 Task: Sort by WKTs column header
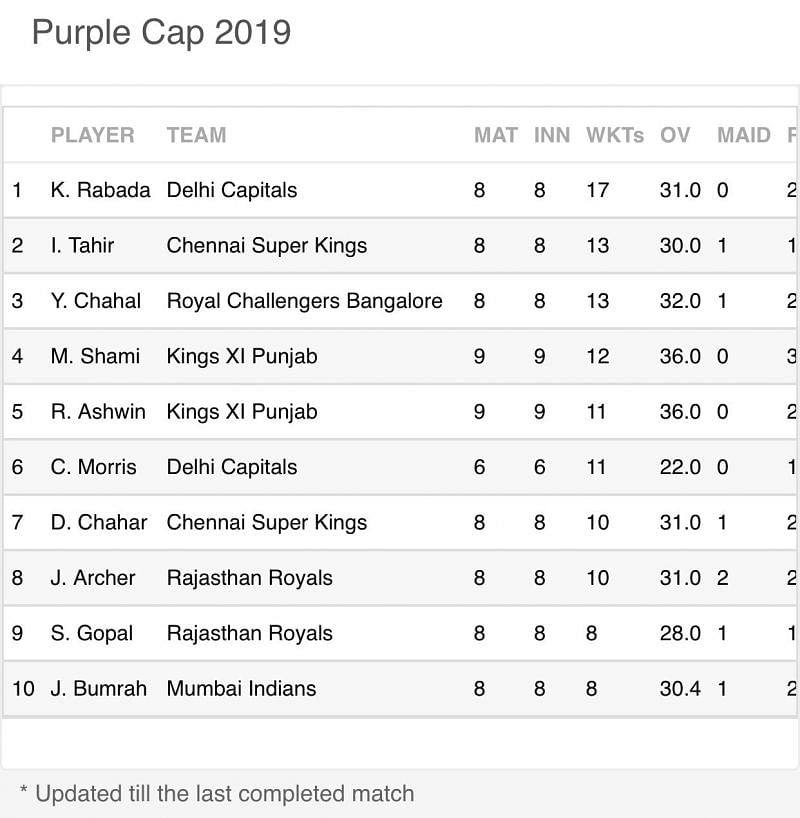(x=614, y=135)
